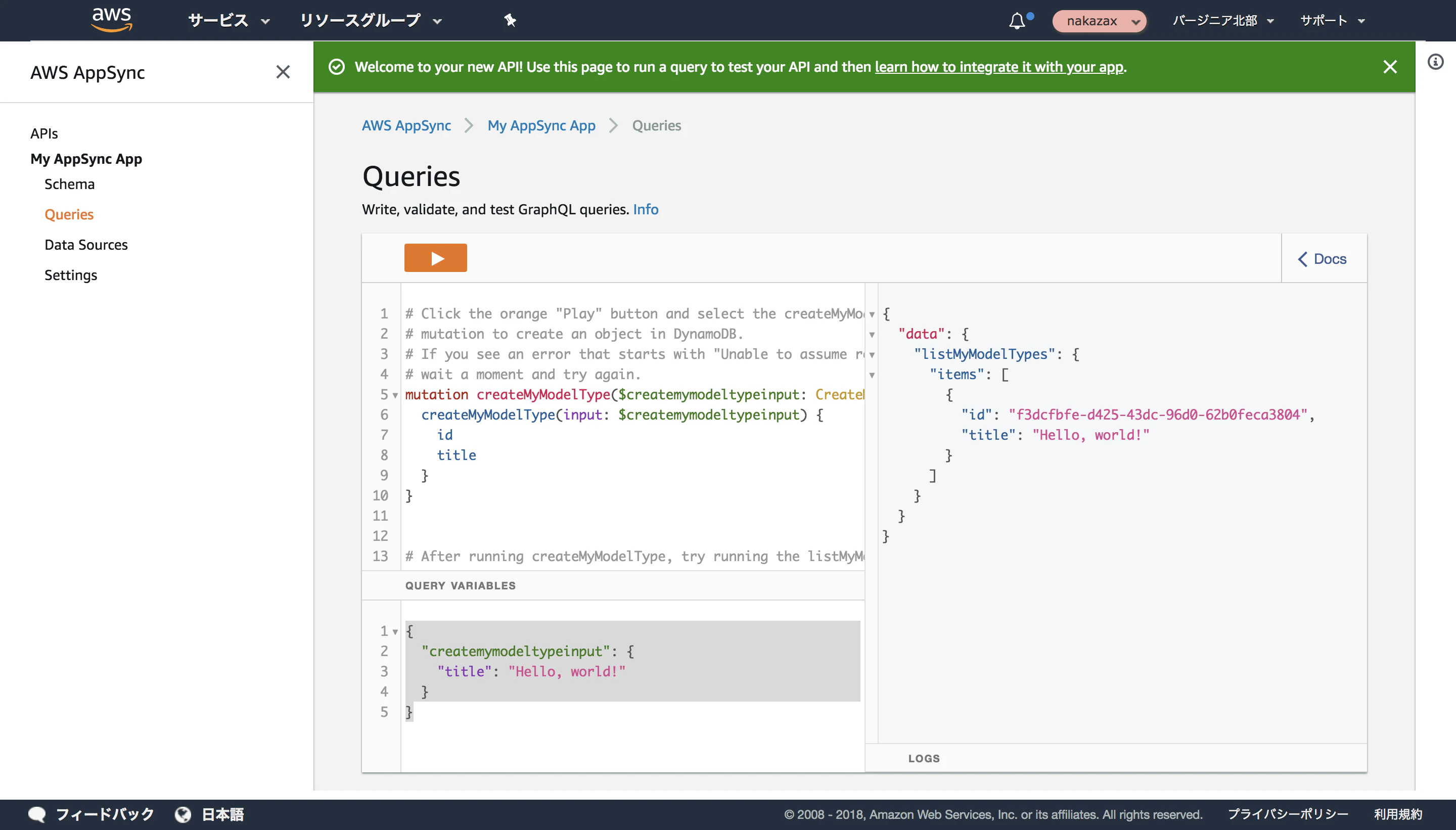The height and width of the screenshot is (830, 1456).
Task: Click the "createmymodeltypeinput" key in variables
Action: point(516,651)
